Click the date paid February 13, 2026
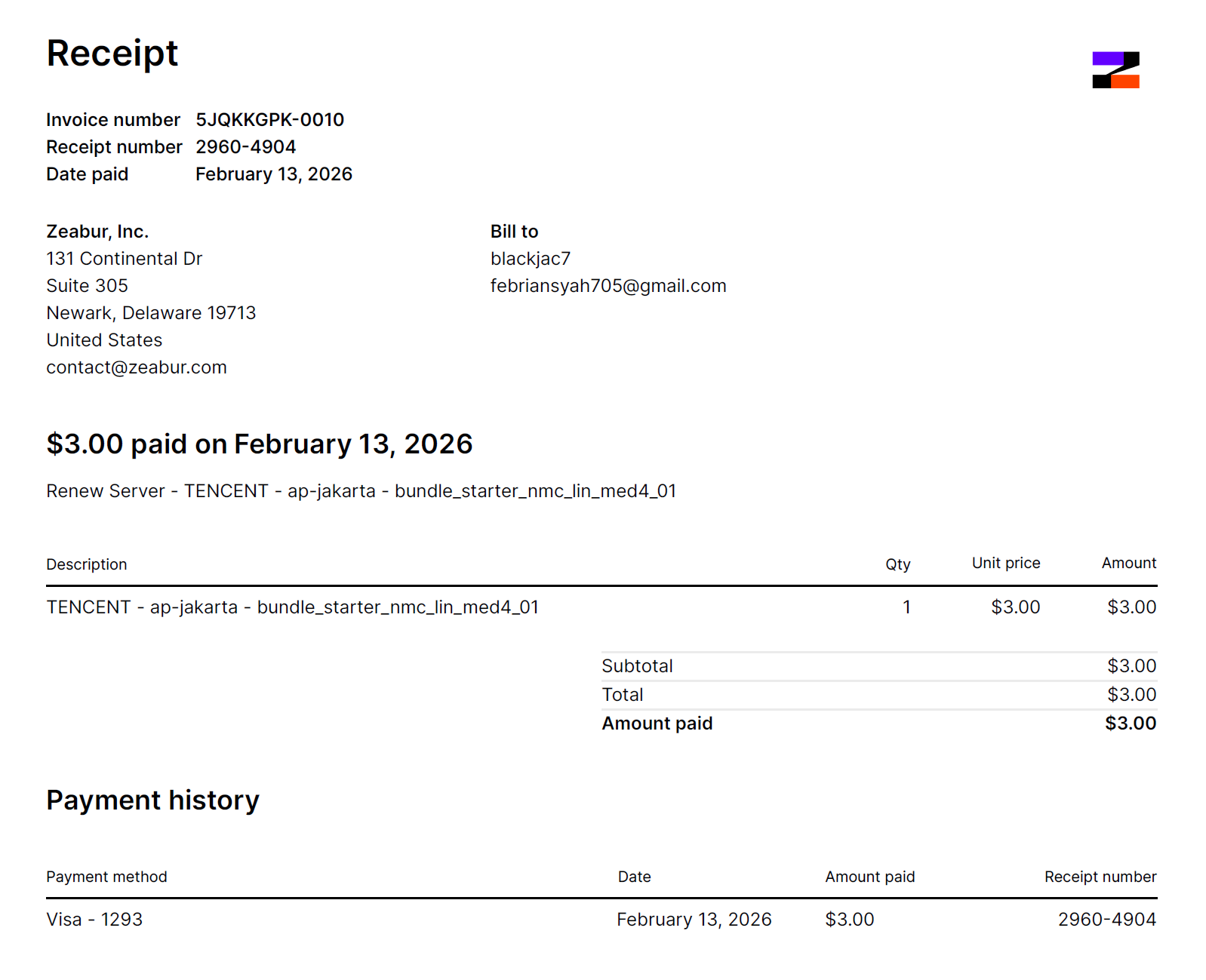Image resolution: width=1206 pixels, height=980 pixels. click(273, 174)
